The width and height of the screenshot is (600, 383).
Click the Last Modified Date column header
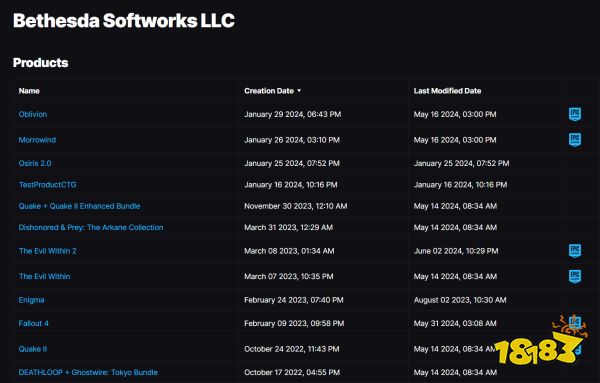tap(447, 91)
